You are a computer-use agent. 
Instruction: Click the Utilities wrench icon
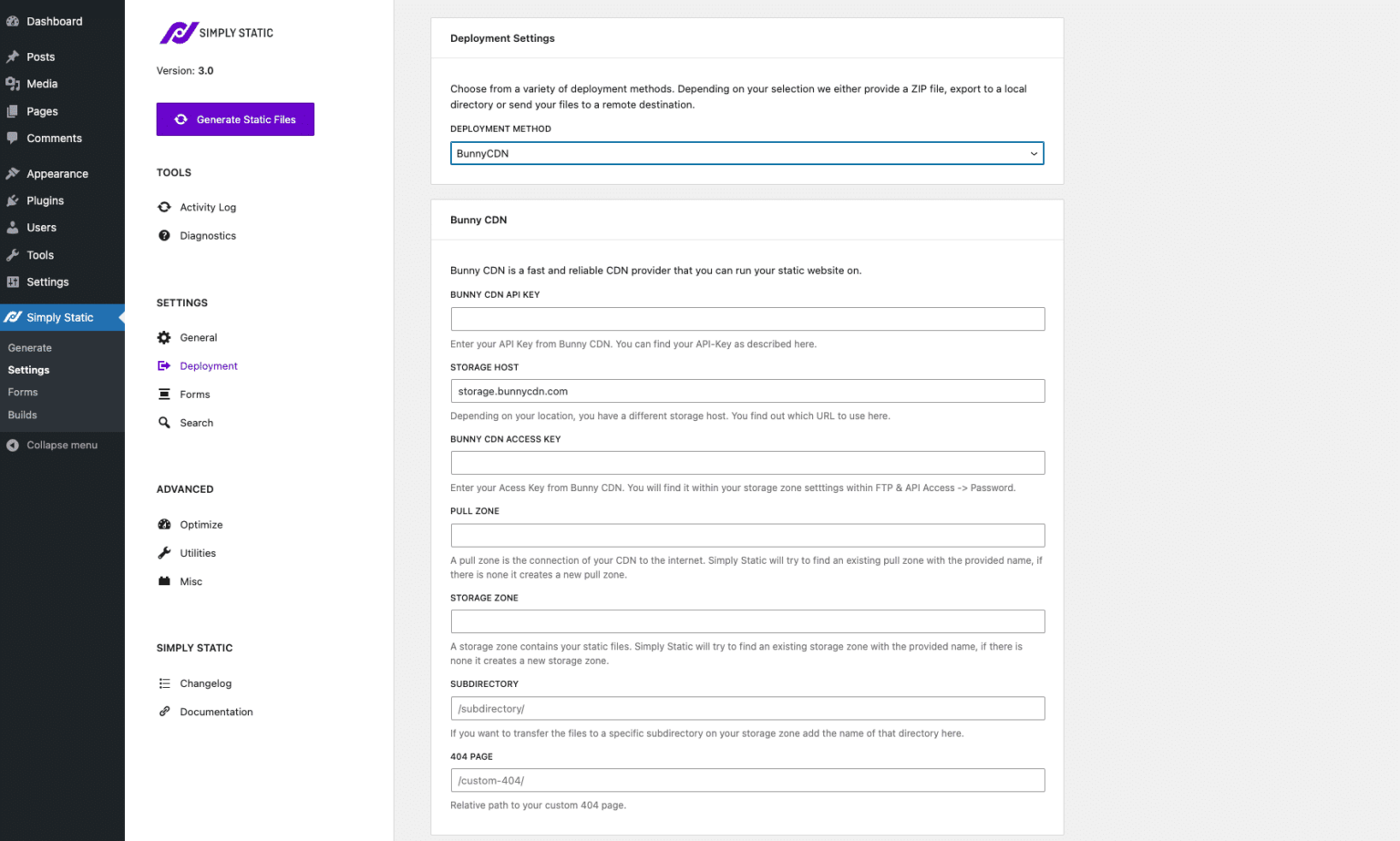point(164,552)
